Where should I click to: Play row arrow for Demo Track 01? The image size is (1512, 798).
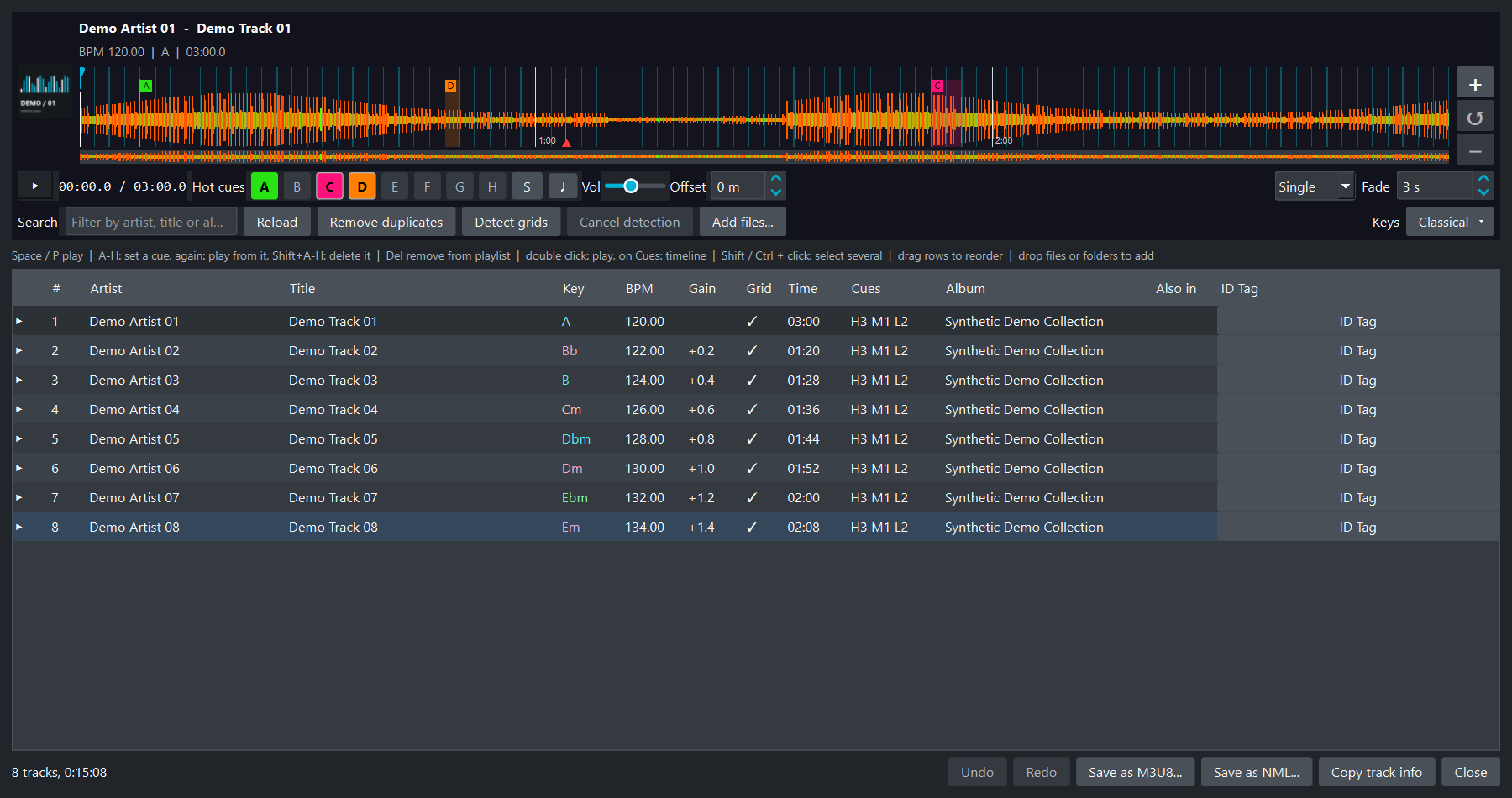[x=19, y=321]
